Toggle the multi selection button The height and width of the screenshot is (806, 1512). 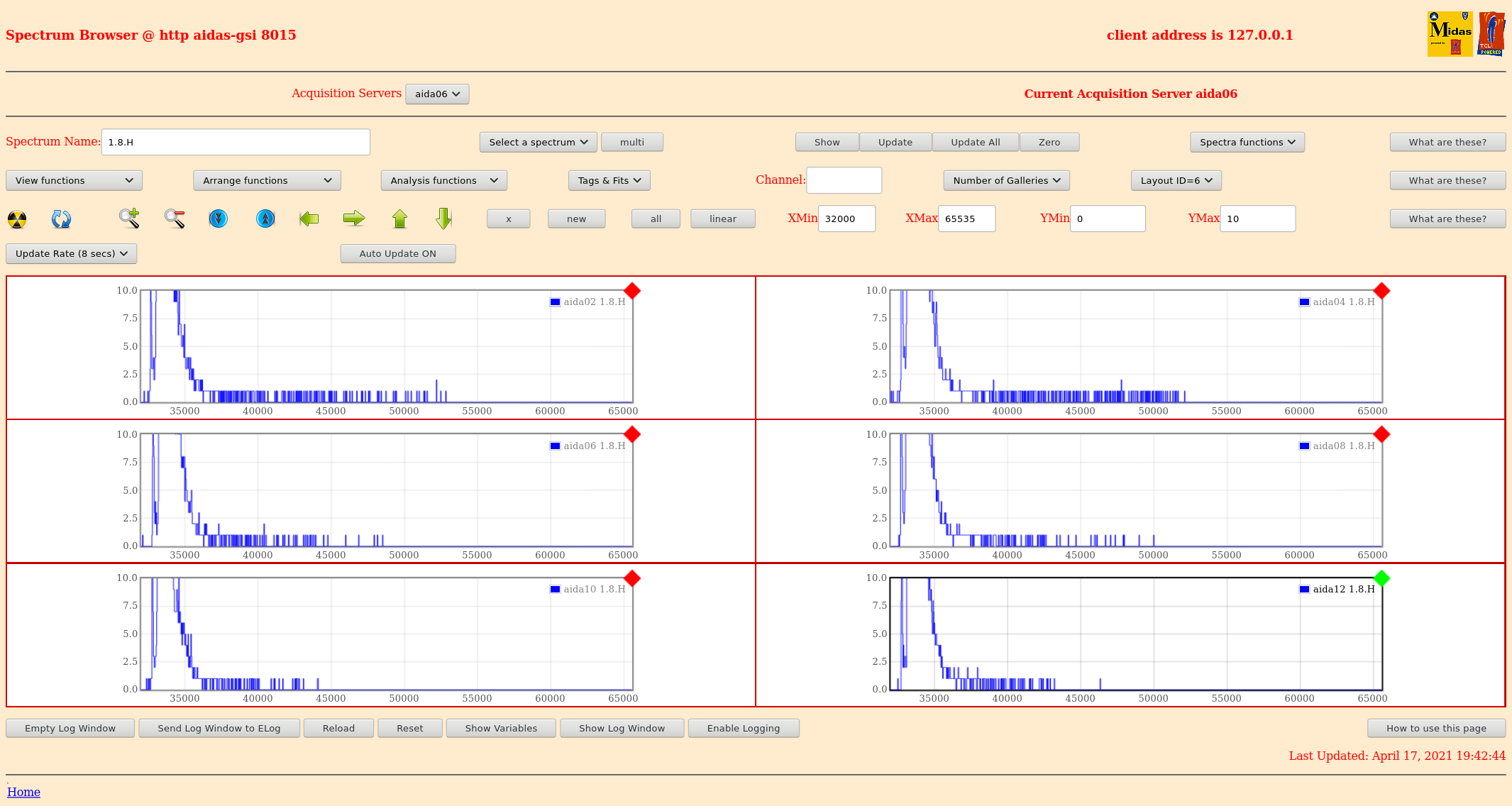pyautogui.click(x=631, y=143)
